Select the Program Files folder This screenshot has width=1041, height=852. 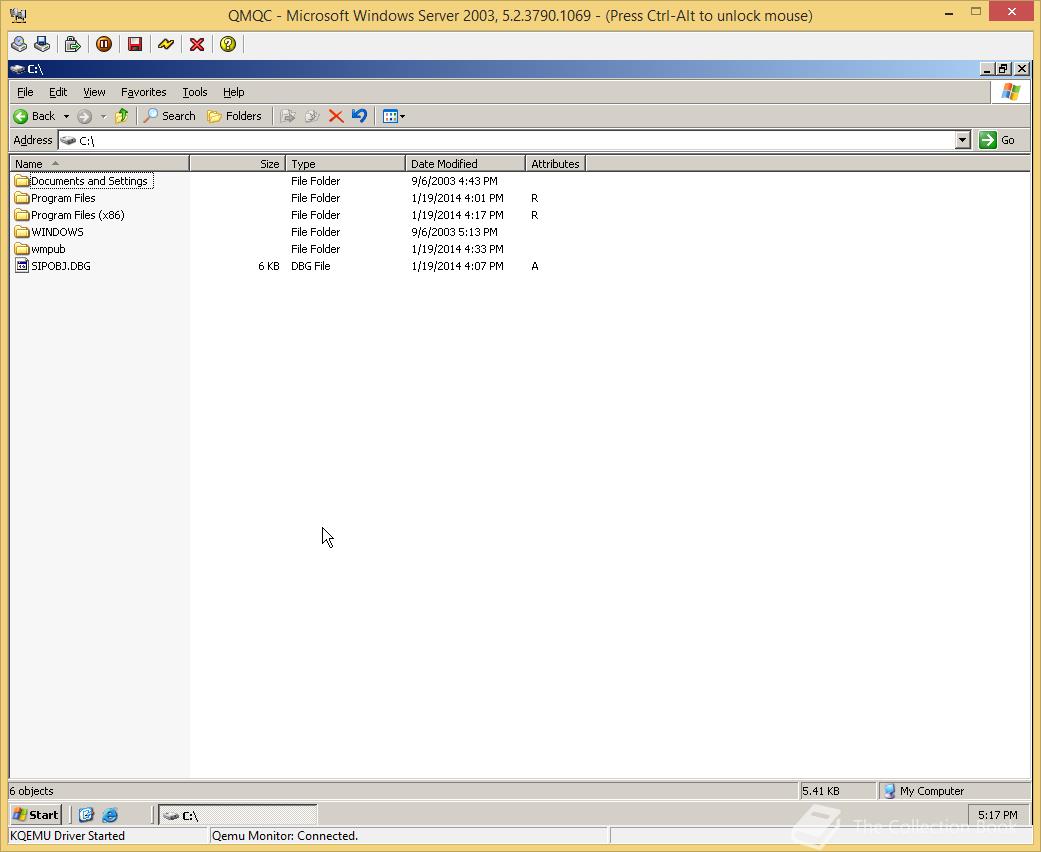[x=63, y=198]
